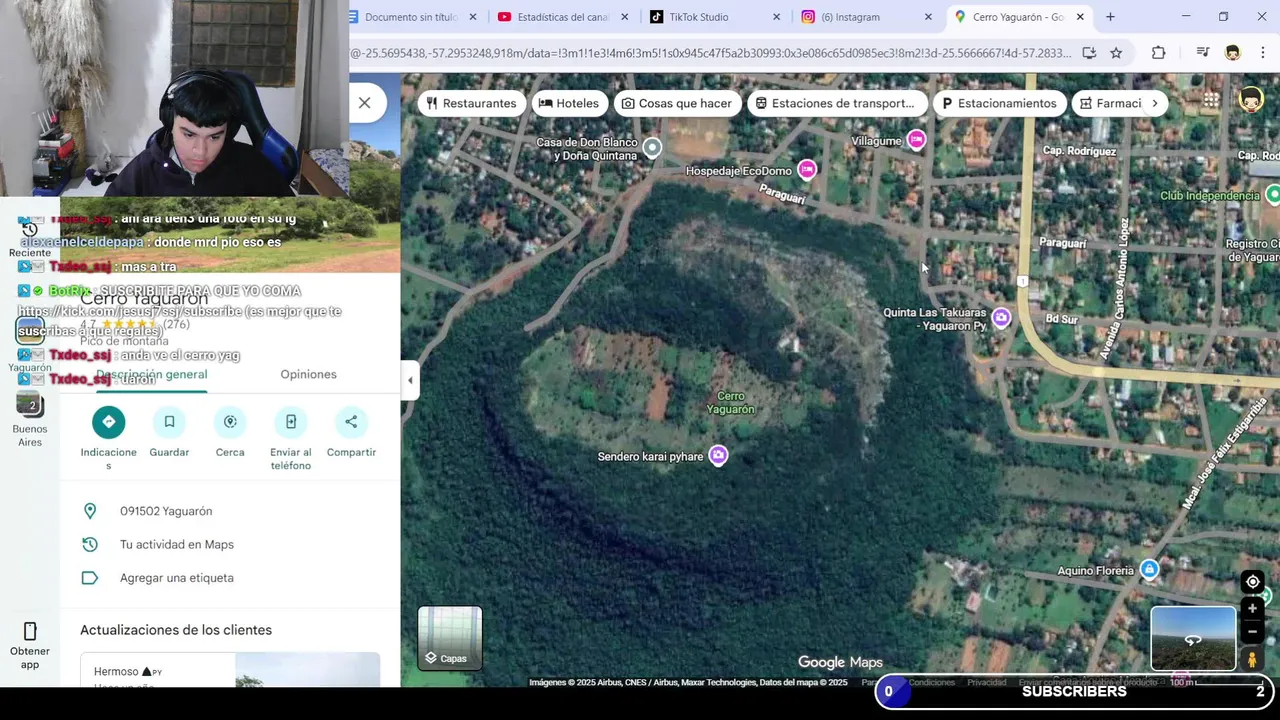Select Sendero karai pyhare pin
This screenshot has width=1280, height=720.
(718, 456)
